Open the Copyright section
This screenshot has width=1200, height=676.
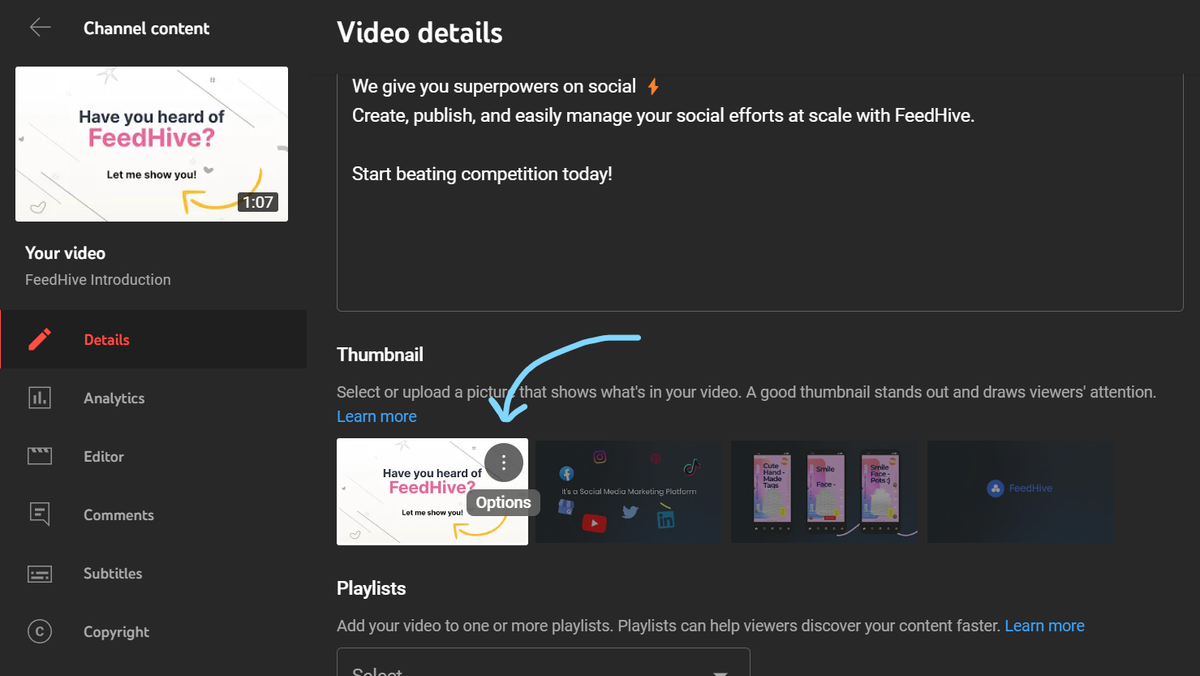point(116,631)
